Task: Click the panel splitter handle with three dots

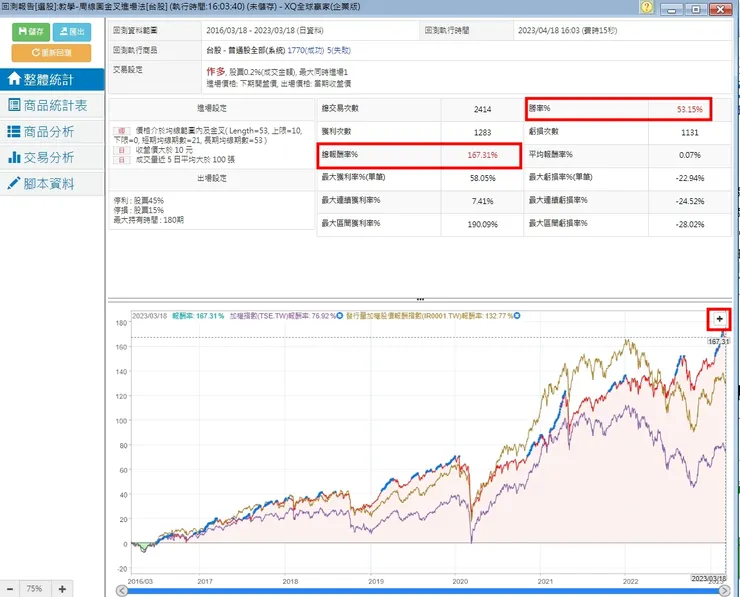Action: point(420,299)
